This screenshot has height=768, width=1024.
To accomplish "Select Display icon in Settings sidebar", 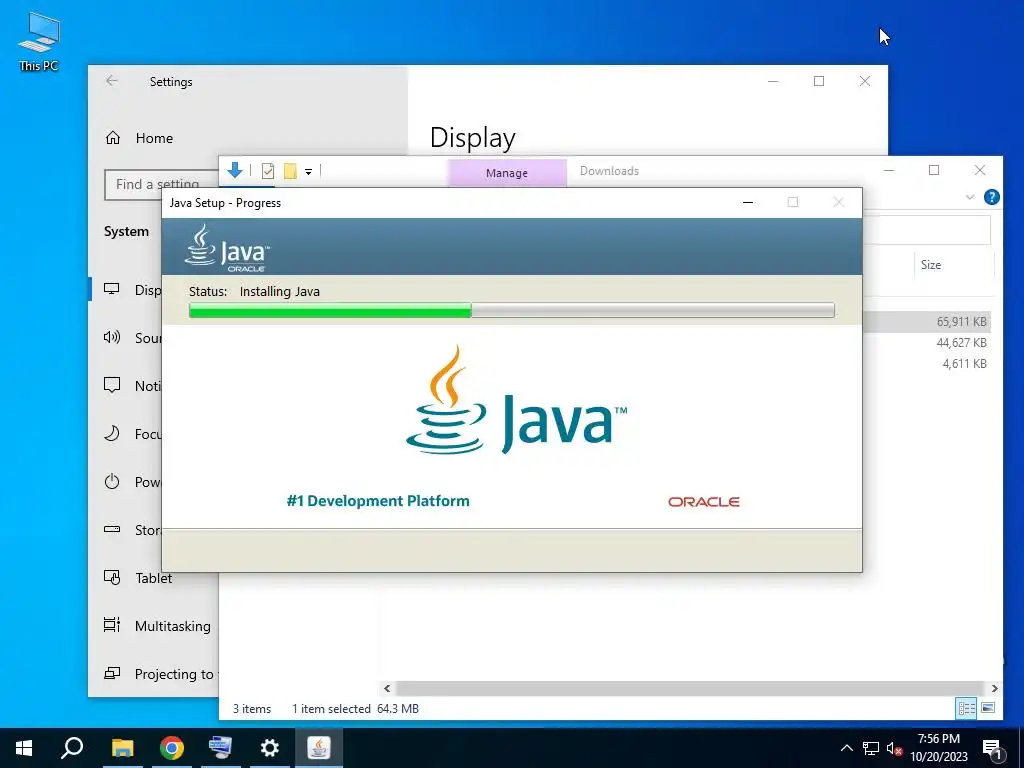I will [112, 289].
